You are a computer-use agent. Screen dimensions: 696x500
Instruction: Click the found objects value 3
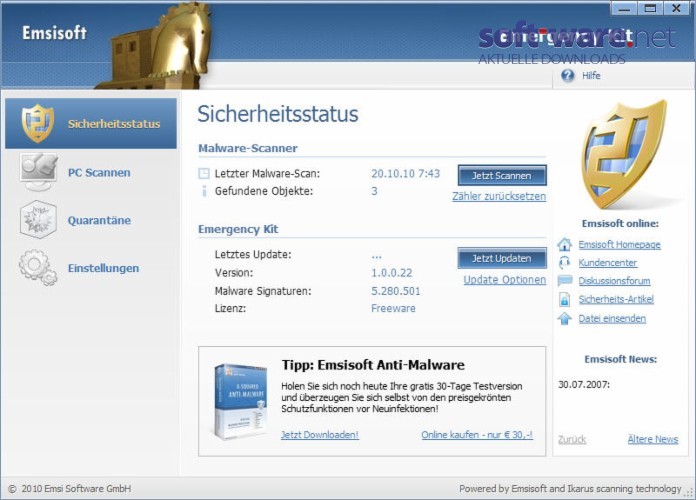(x=375, y=191)
